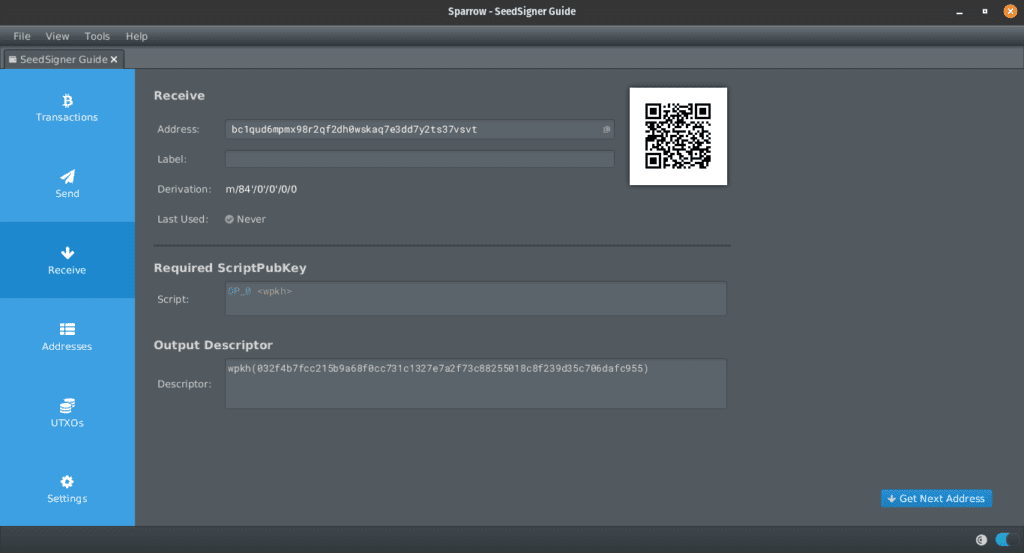Image resolution: width=1024 pixels, height=553 pixels.
Task: Open the wallet Settings gear section
Action: [x=67, y=488]
